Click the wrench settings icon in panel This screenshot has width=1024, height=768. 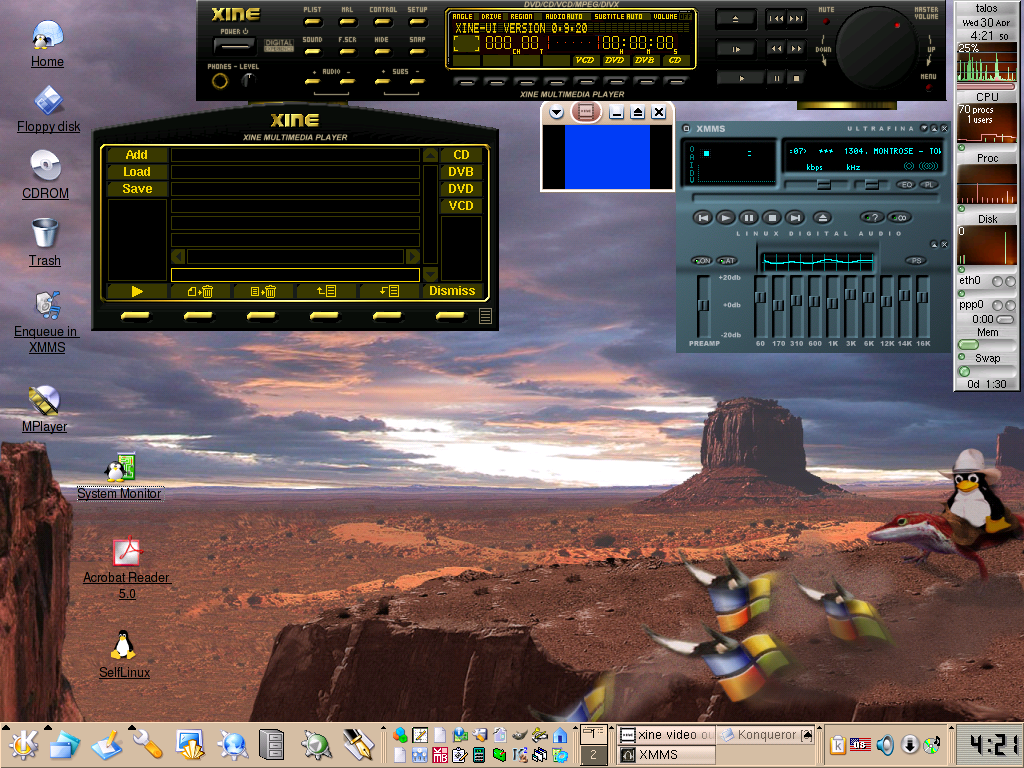(x=148, y=745)
